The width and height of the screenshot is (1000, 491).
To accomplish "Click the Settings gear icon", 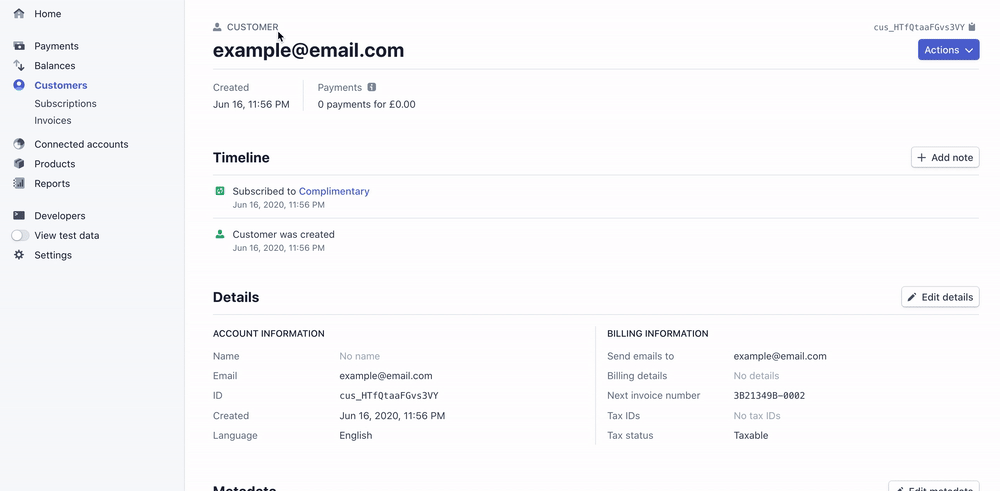I will tap(19, 255).
